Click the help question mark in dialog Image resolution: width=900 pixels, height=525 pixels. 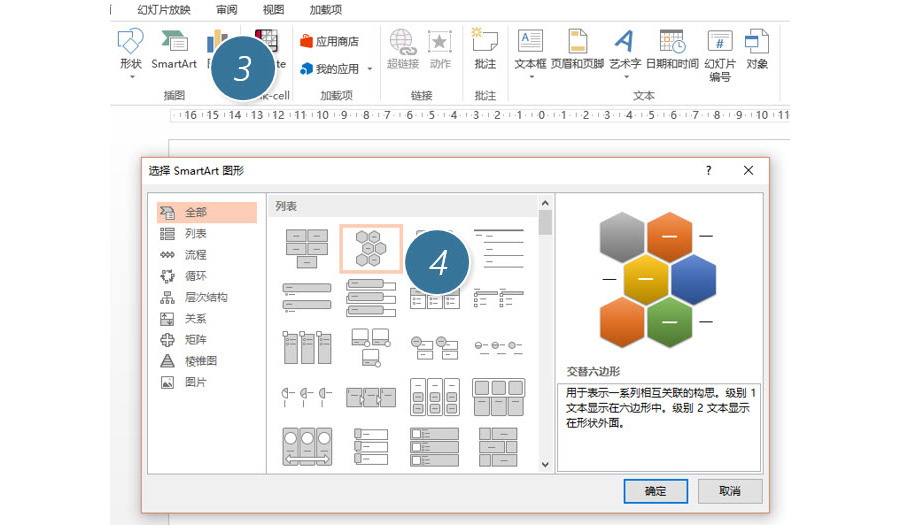(x=709, y=171)
